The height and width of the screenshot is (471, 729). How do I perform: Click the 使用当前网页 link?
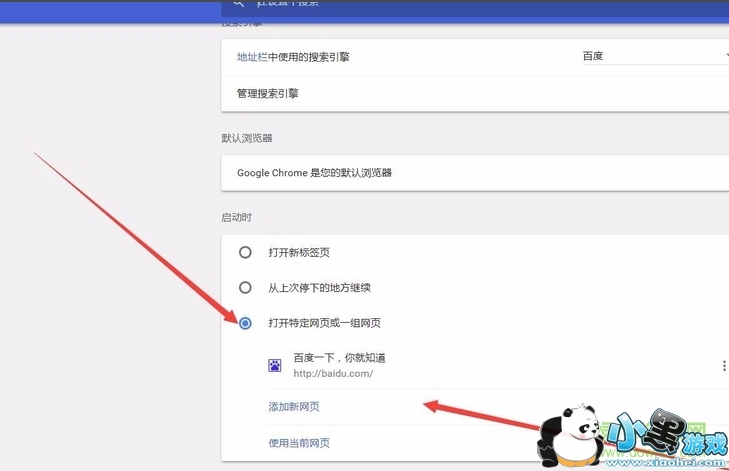[x=299, y=443]
